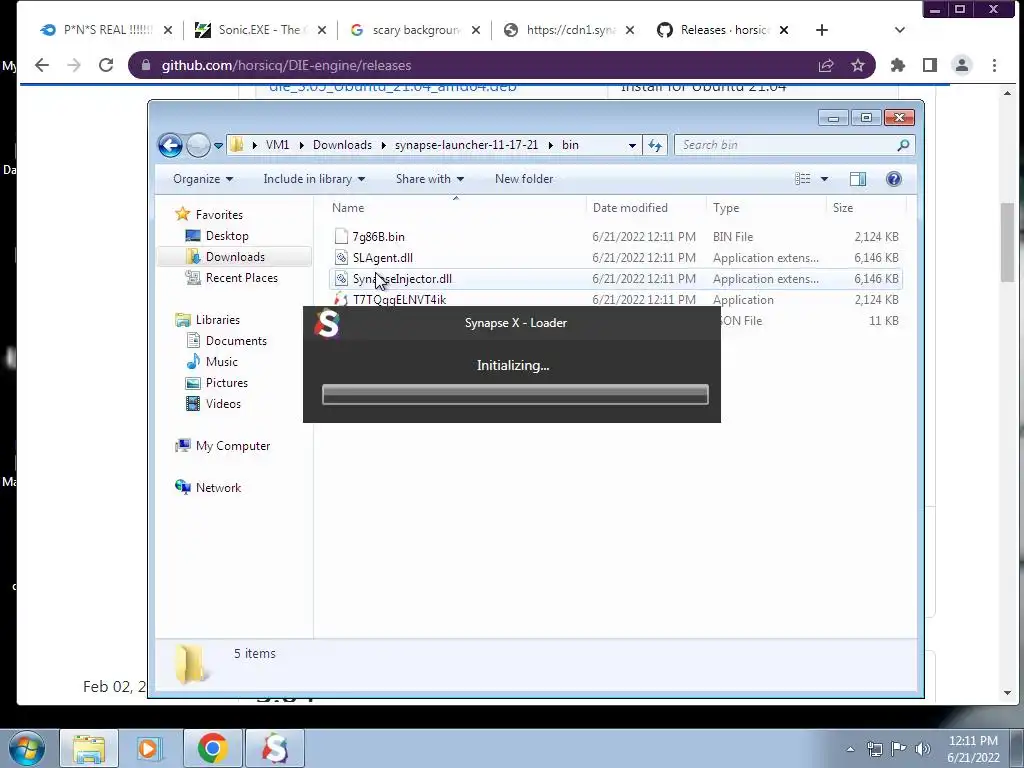
Task: Open Chrome three-dot menu
Action: [994, 65]
